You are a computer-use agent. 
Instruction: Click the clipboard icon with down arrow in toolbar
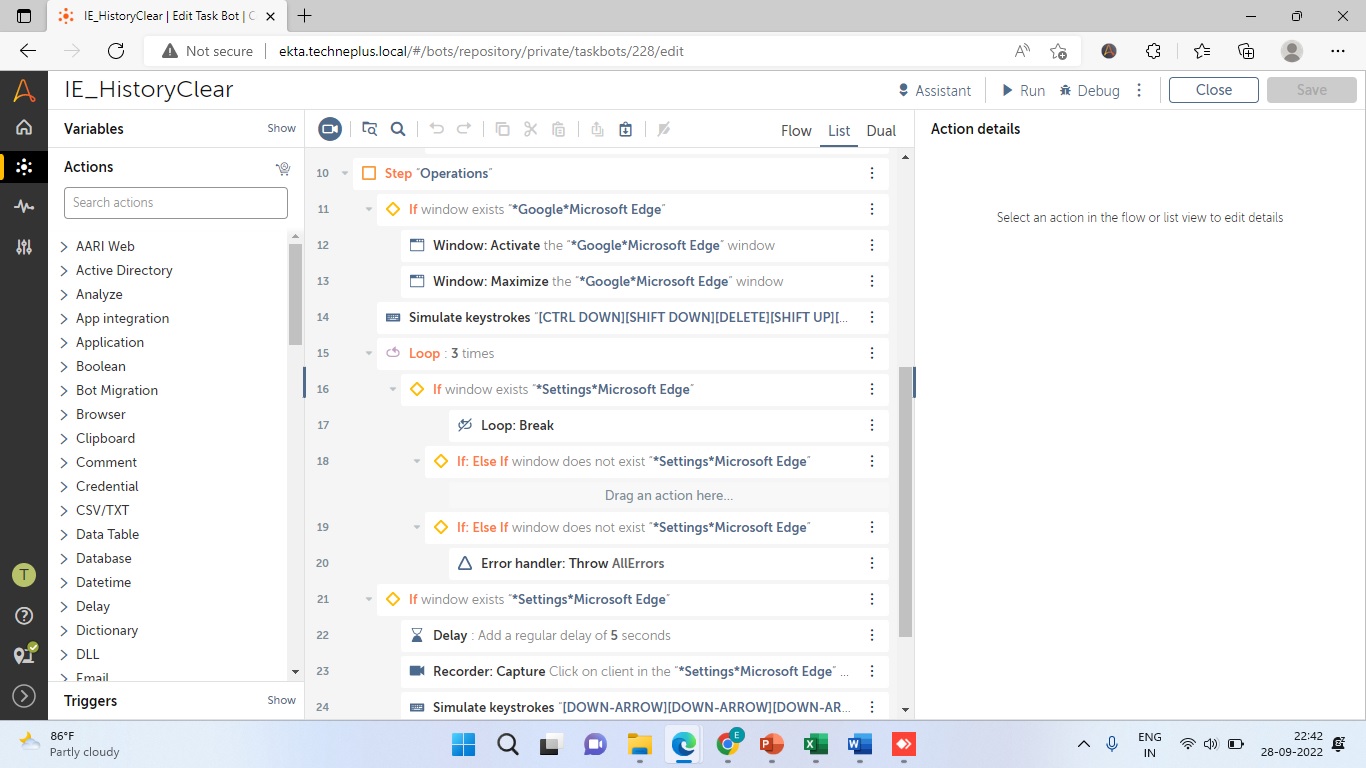[626, 129]
